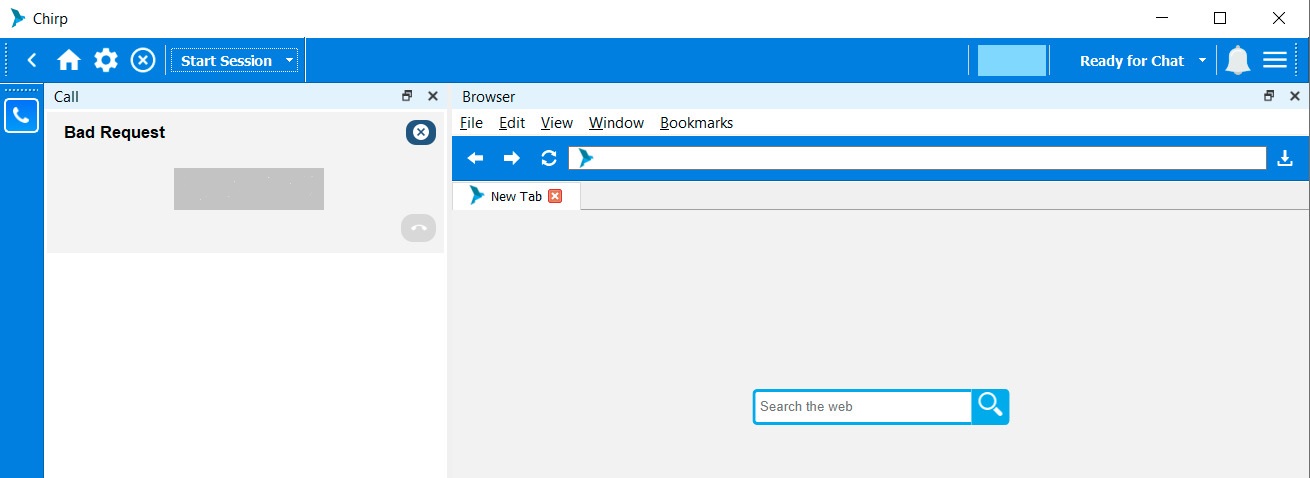Screen dimensions: 1310x478
Task: Close the Browser panel
Action: [x=1295, y=96]
